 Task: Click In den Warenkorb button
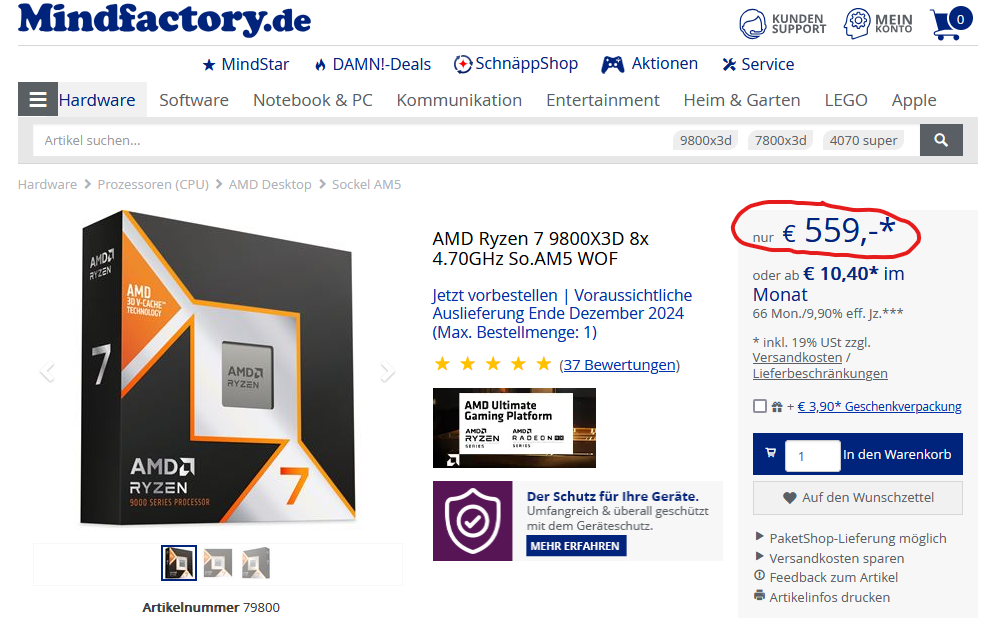[x=858, y=454]
